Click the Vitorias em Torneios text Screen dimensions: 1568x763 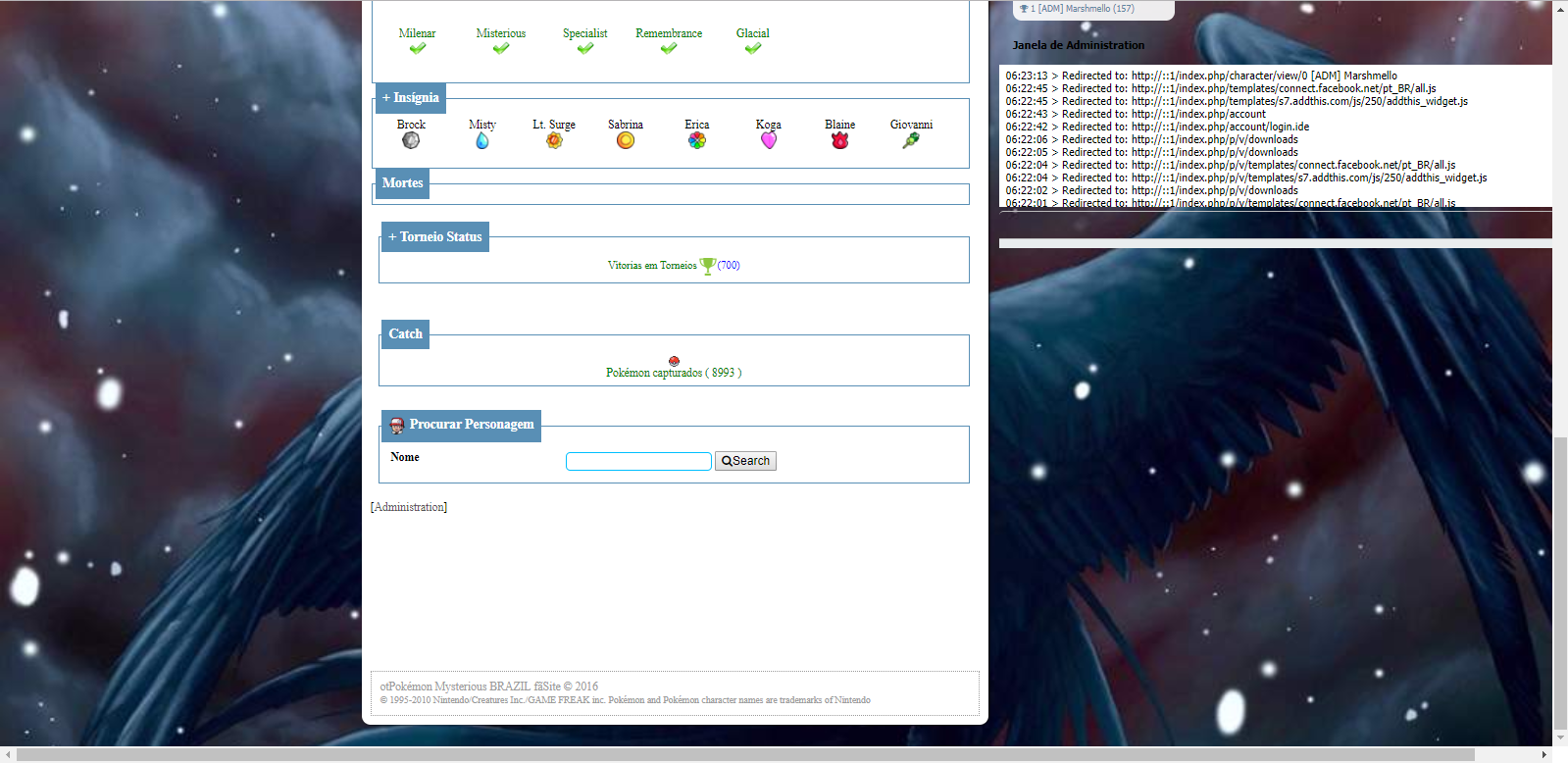[x=652, y=266]
